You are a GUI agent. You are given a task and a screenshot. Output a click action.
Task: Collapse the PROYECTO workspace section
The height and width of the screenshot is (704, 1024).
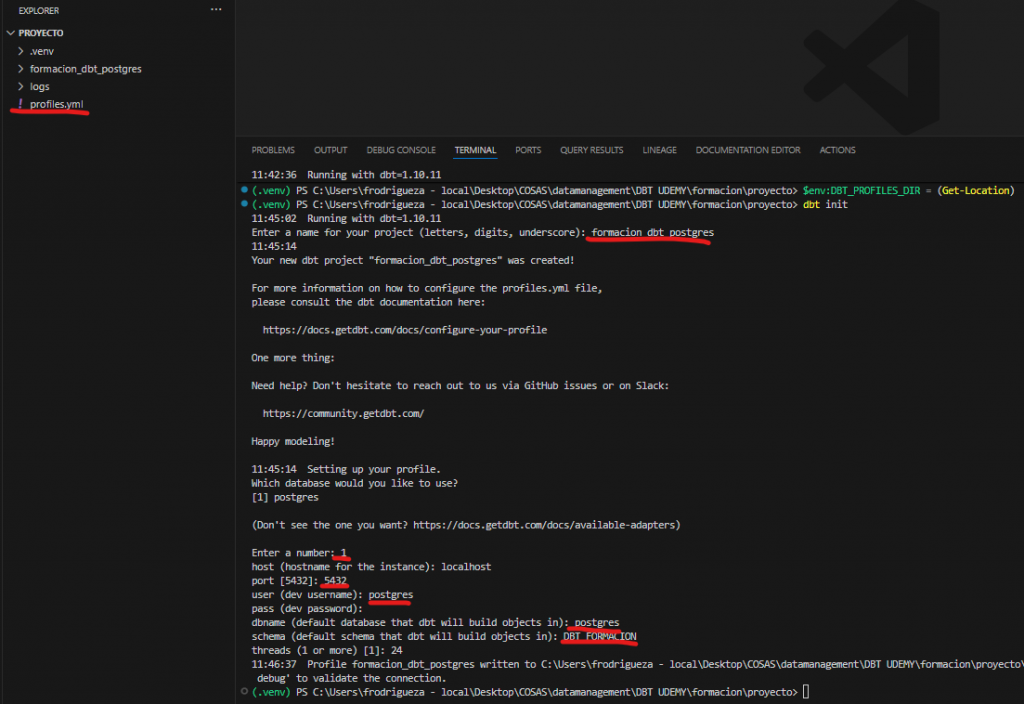[x=11, y=33]
